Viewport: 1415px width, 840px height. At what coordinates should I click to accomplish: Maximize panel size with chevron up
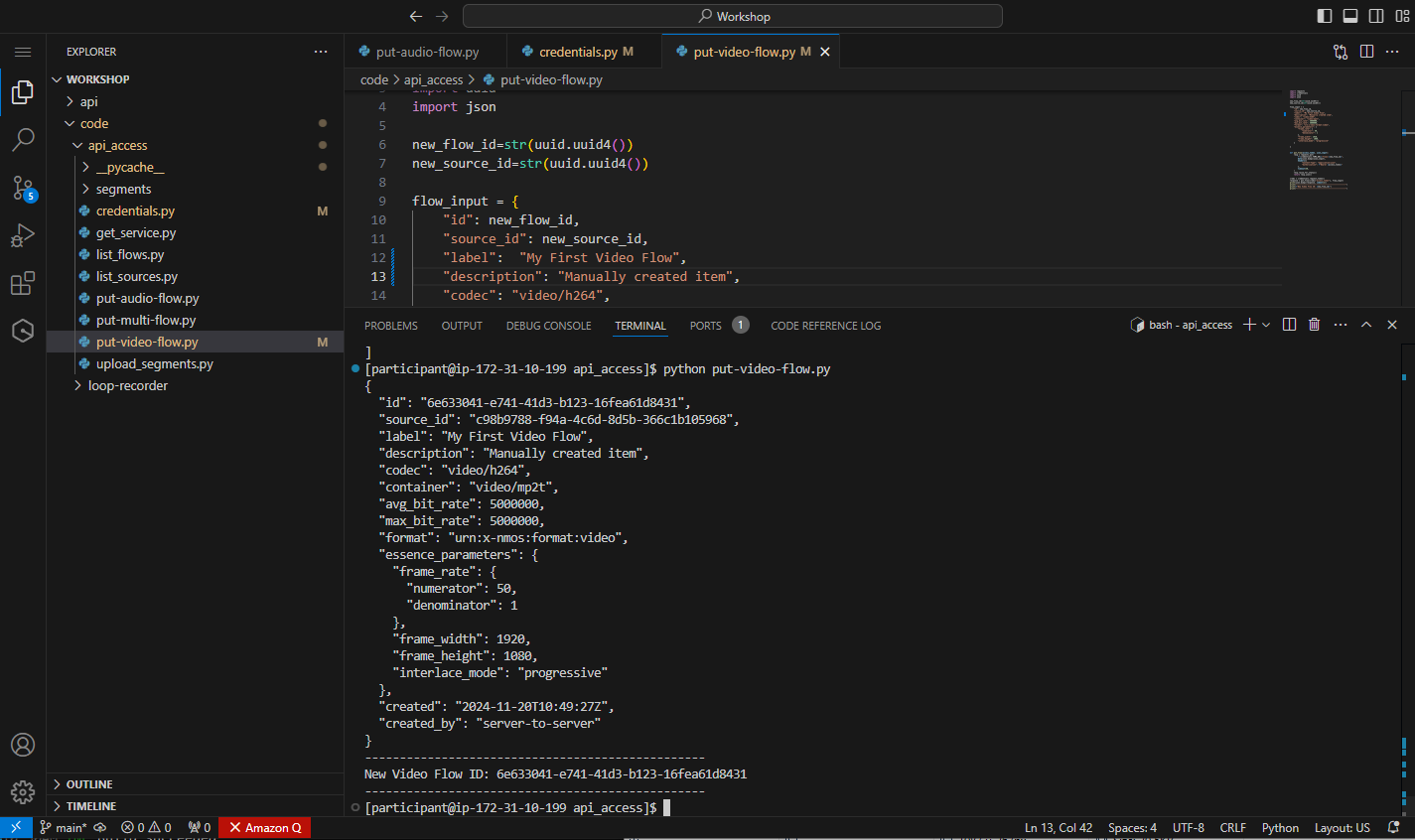(1366, 325)
